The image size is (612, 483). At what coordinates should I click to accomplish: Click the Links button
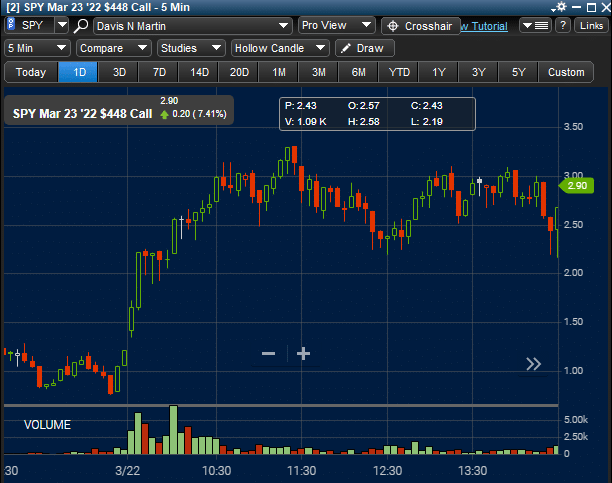point(591,26)
